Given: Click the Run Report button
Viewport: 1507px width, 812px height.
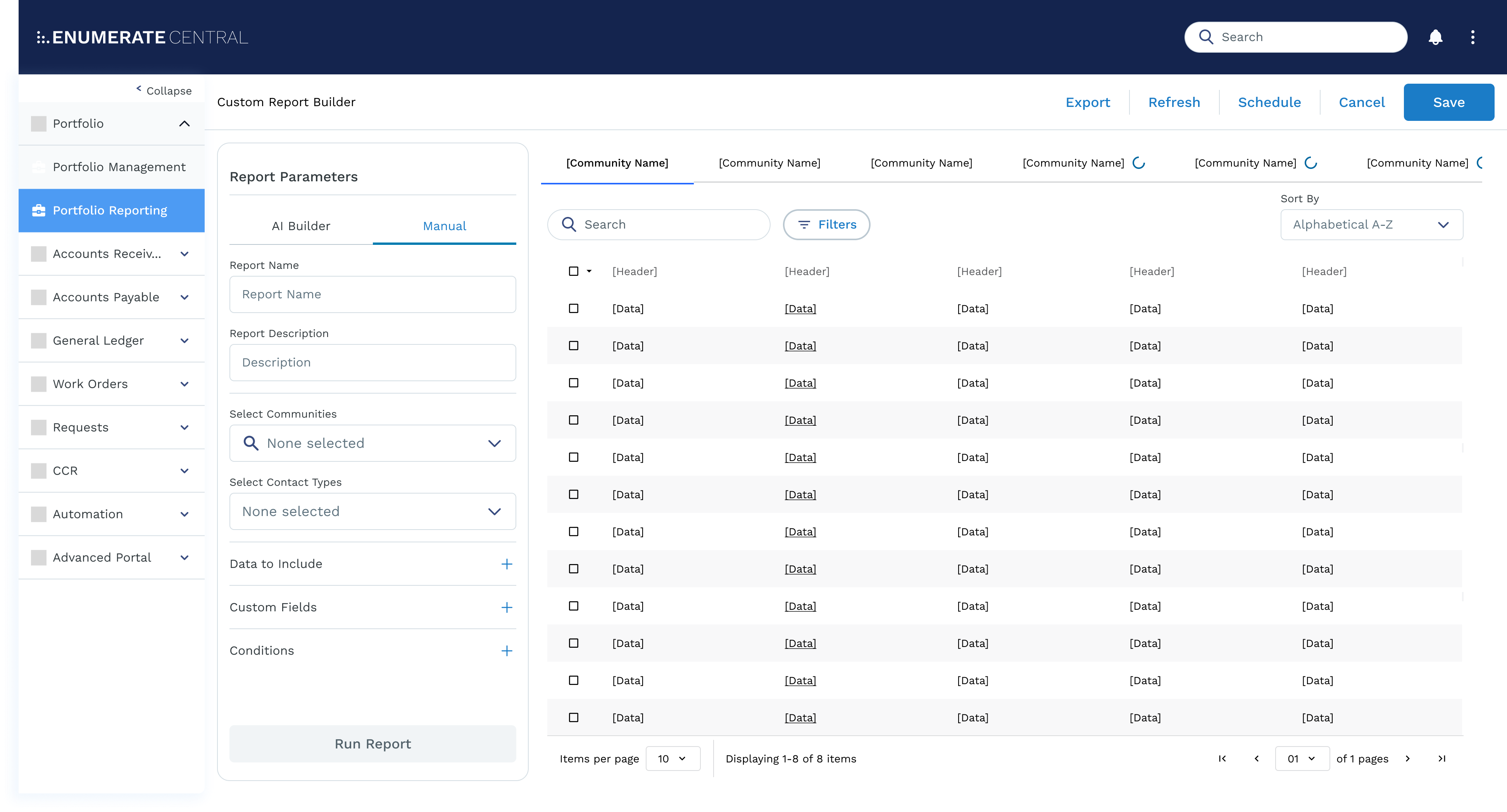Looking at the screenshot, I should [372, 744].
